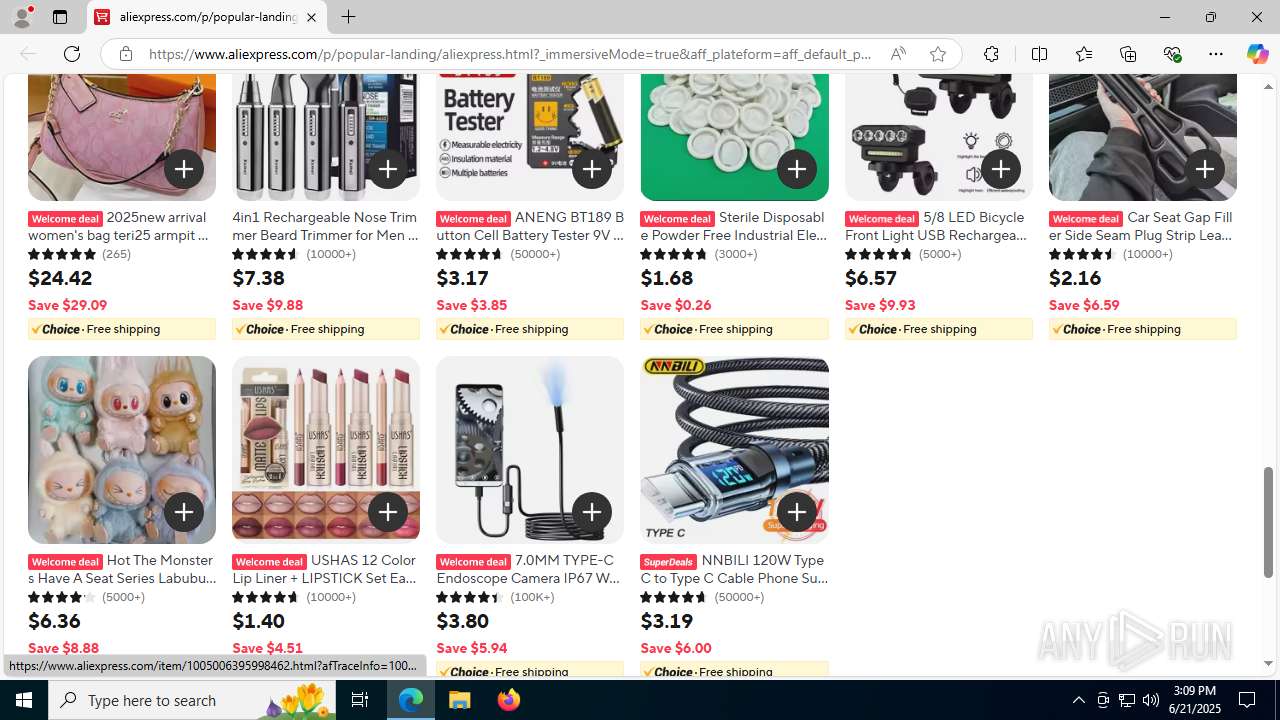
Task: Open the Car Seat Gap Filler product link
Action: pyautogui.click(x=1143, y=226)
